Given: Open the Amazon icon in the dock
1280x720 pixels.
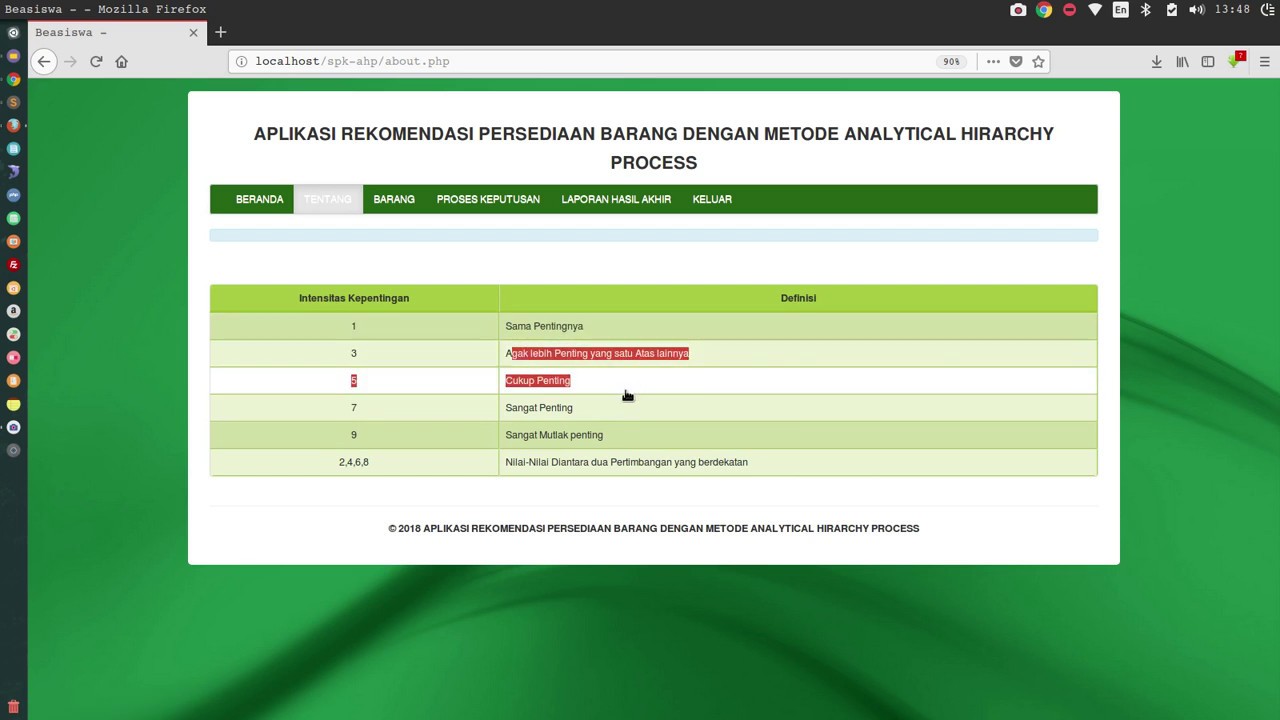Looking at the screenshot, I should tap(13, 311).
